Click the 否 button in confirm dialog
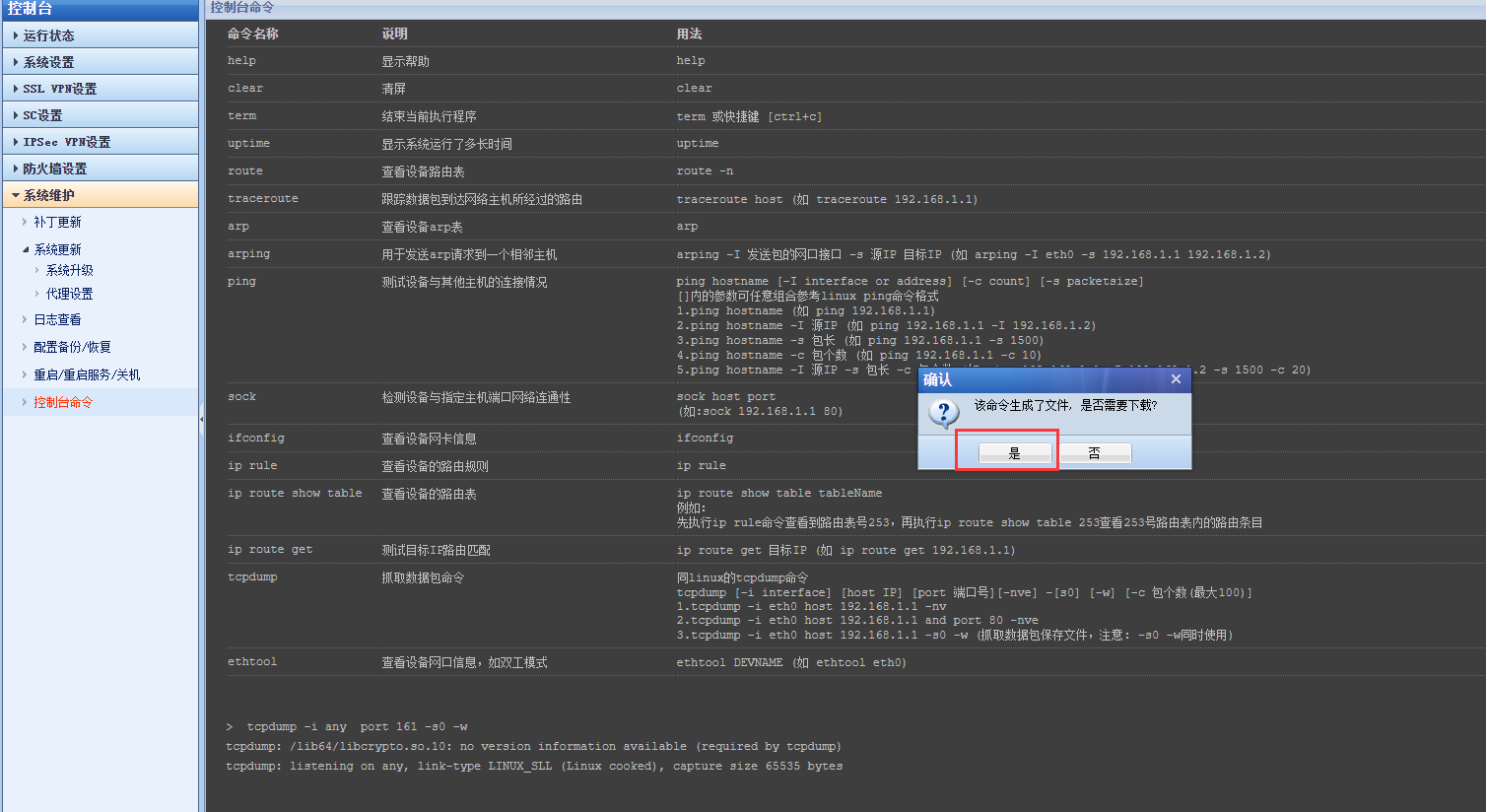Screen dimensions: 1486x812 point(1094,453)
